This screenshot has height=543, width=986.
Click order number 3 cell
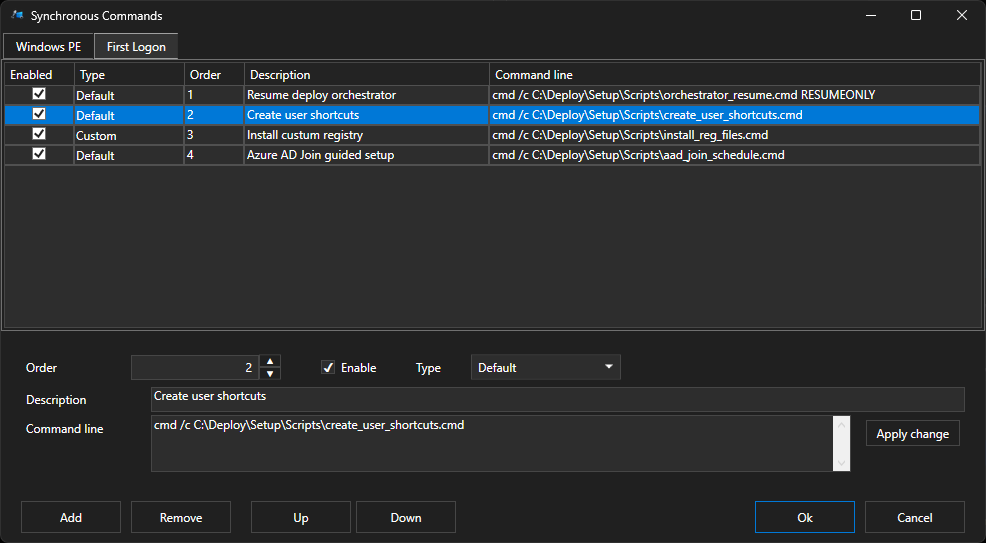(214, 135)
